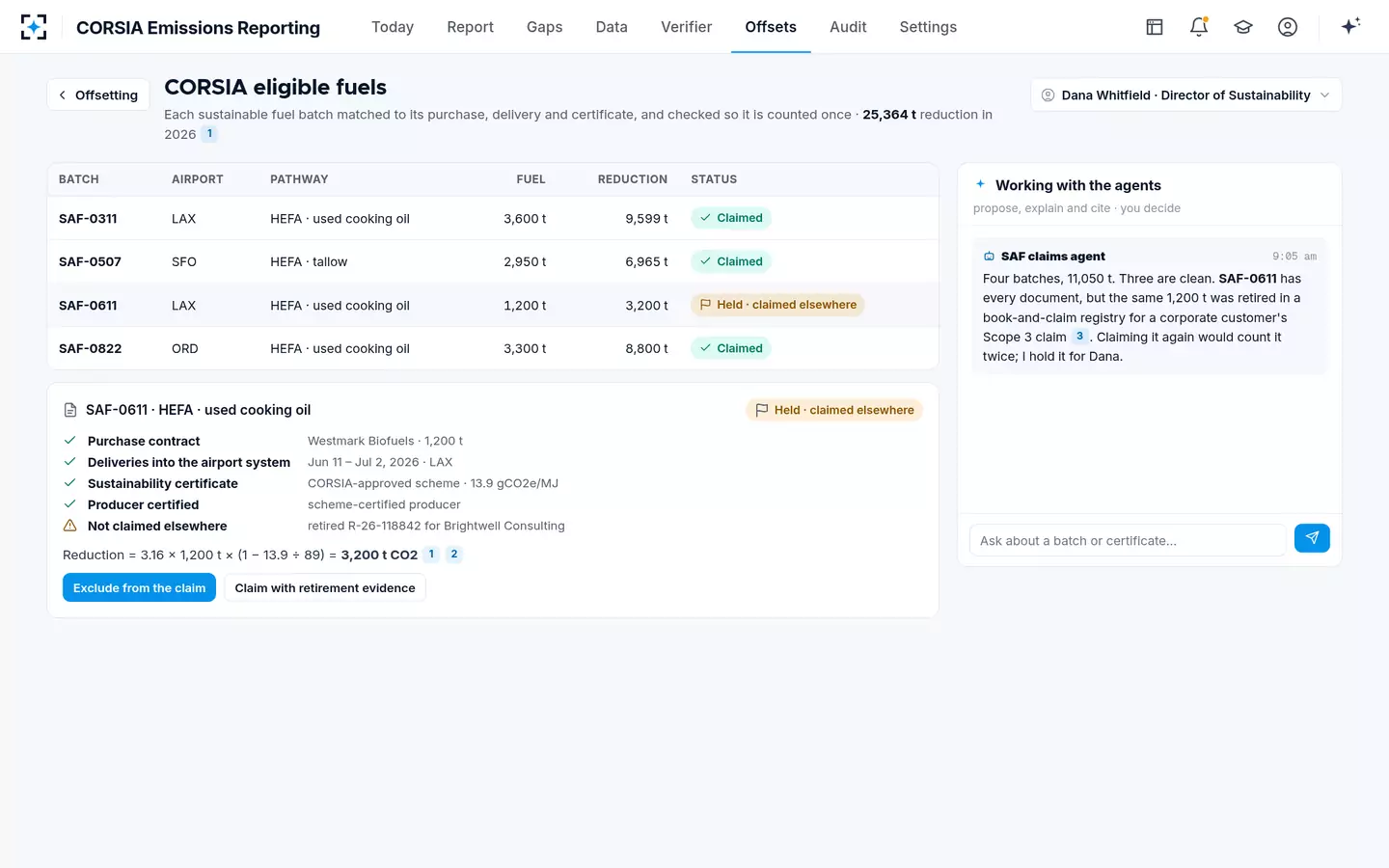Switch to the Today tab
The height and width of the screenshot is (868, 1389).
click(x=393, y=27)
